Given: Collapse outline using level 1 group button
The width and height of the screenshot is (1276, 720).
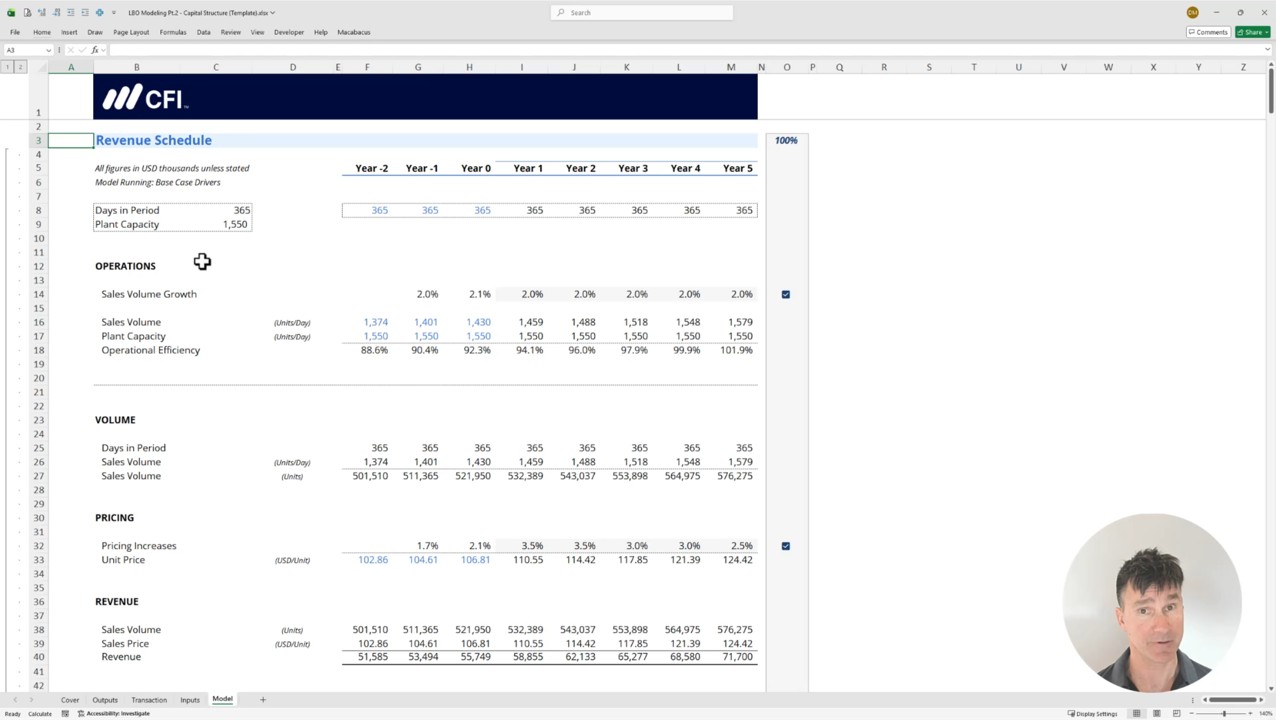Looking at the screenshot, I should [7, 67].
